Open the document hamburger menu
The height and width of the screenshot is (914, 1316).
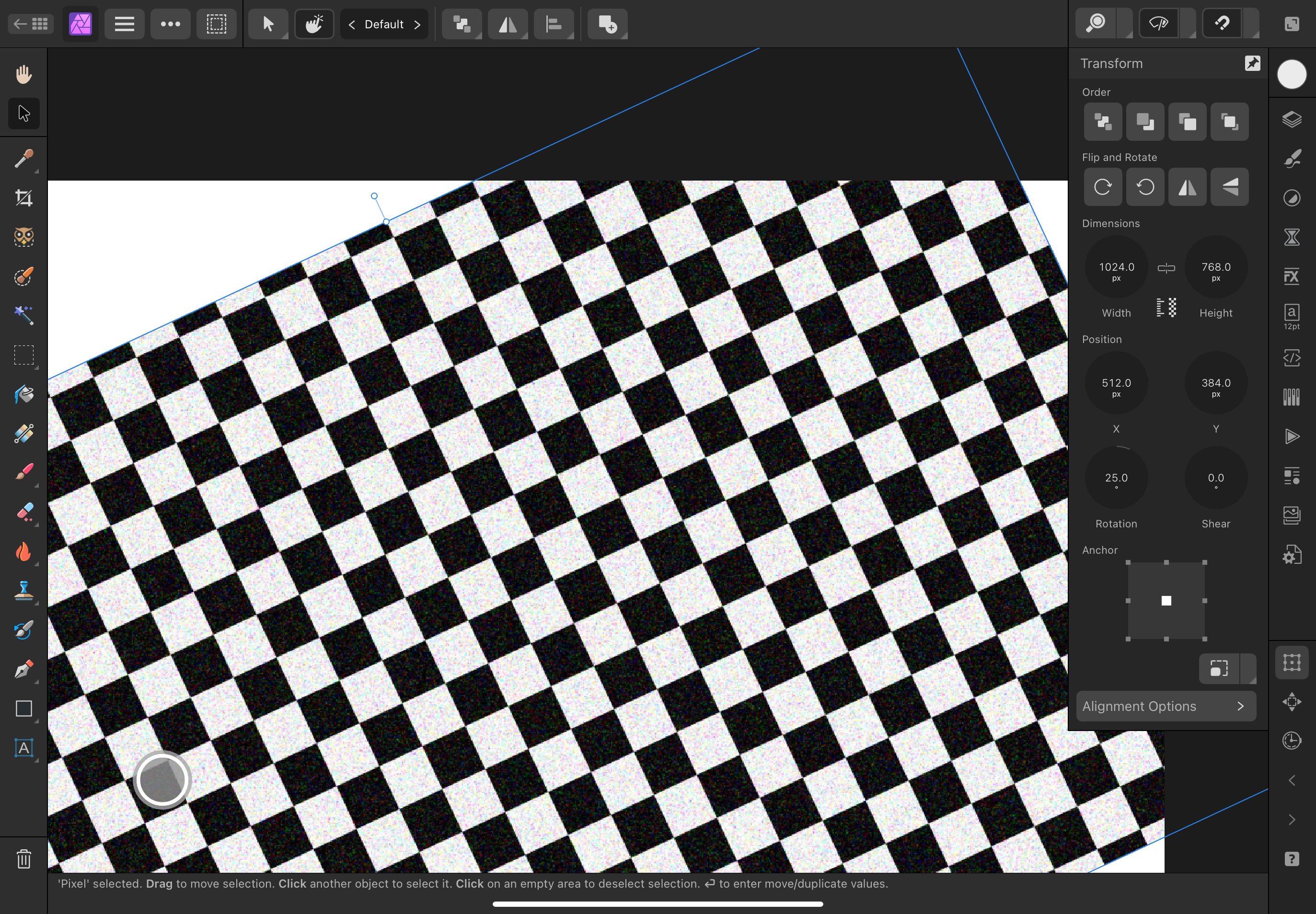point(124,24)
